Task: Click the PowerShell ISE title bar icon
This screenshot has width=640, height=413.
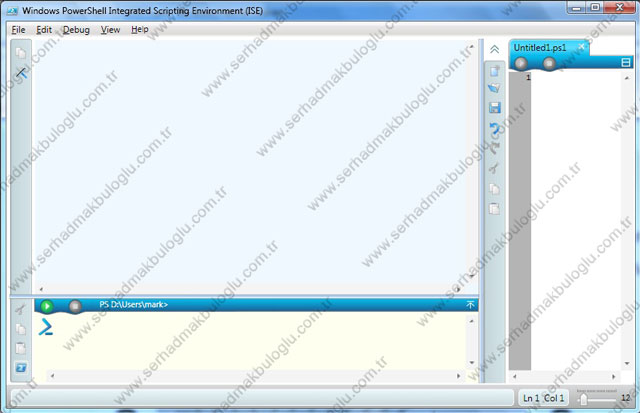Action: [x=12, y=11]
